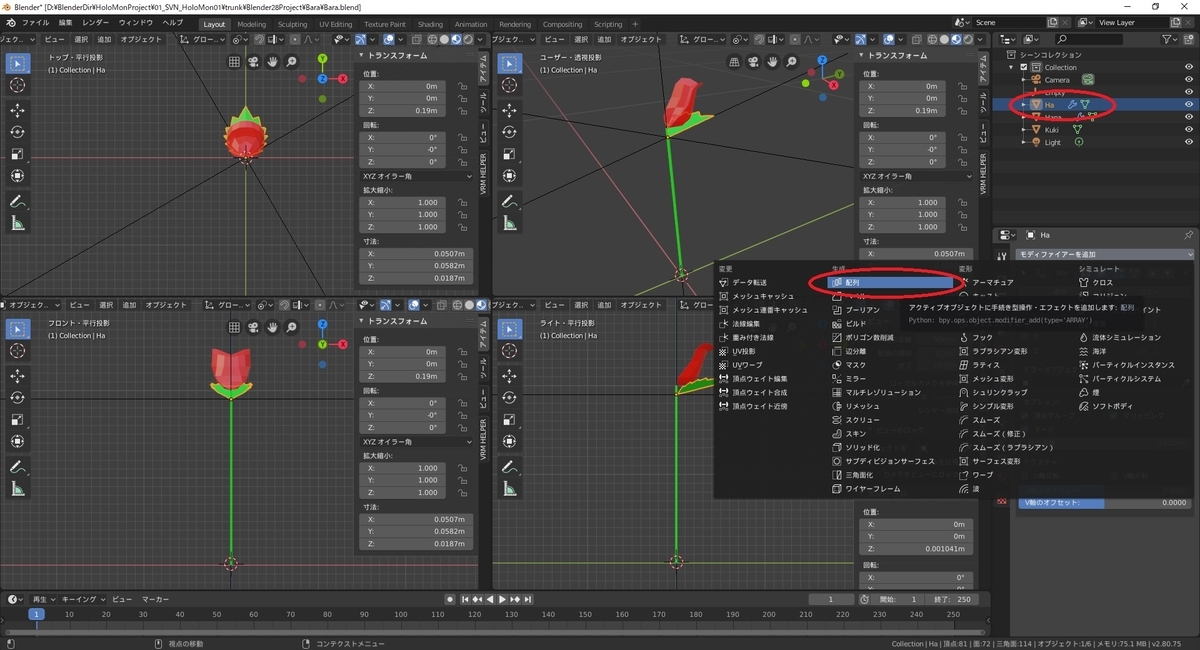
Task: Click the wrench modifier icon on Ha row
Action: coord(1072,104)
